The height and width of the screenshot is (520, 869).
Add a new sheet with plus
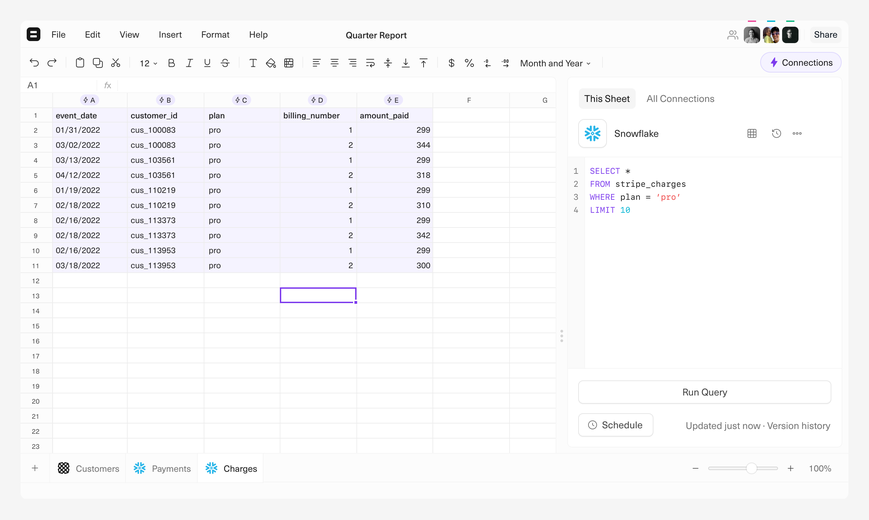(35, 468)
